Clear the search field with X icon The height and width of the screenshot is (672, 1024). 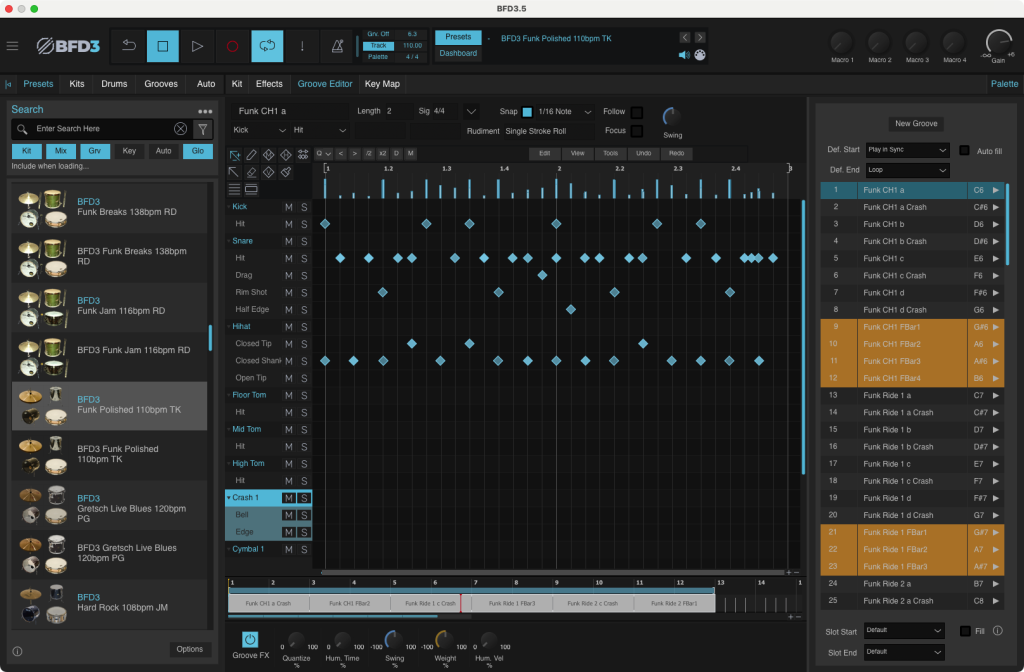click(181, 129)
